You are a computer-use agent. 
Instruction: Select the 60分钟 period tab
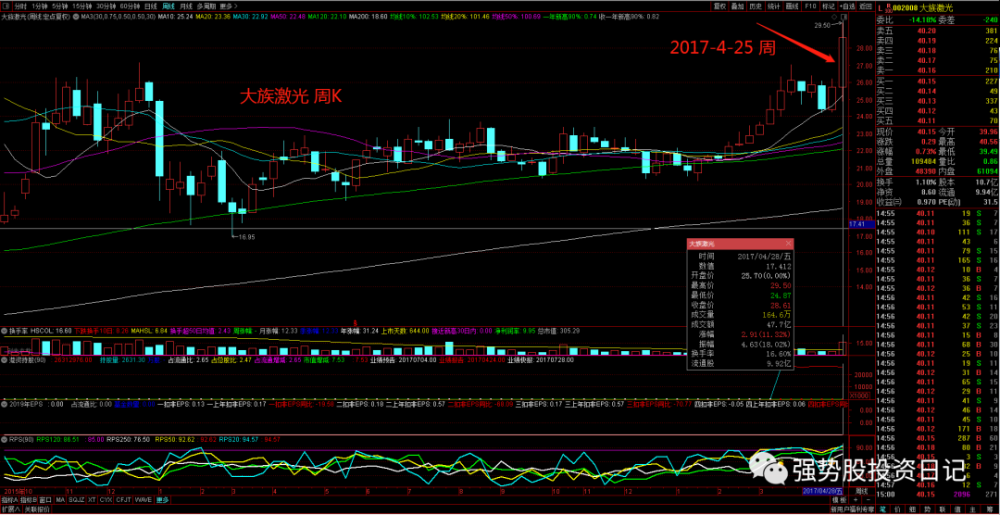click(x=130, y=6)
